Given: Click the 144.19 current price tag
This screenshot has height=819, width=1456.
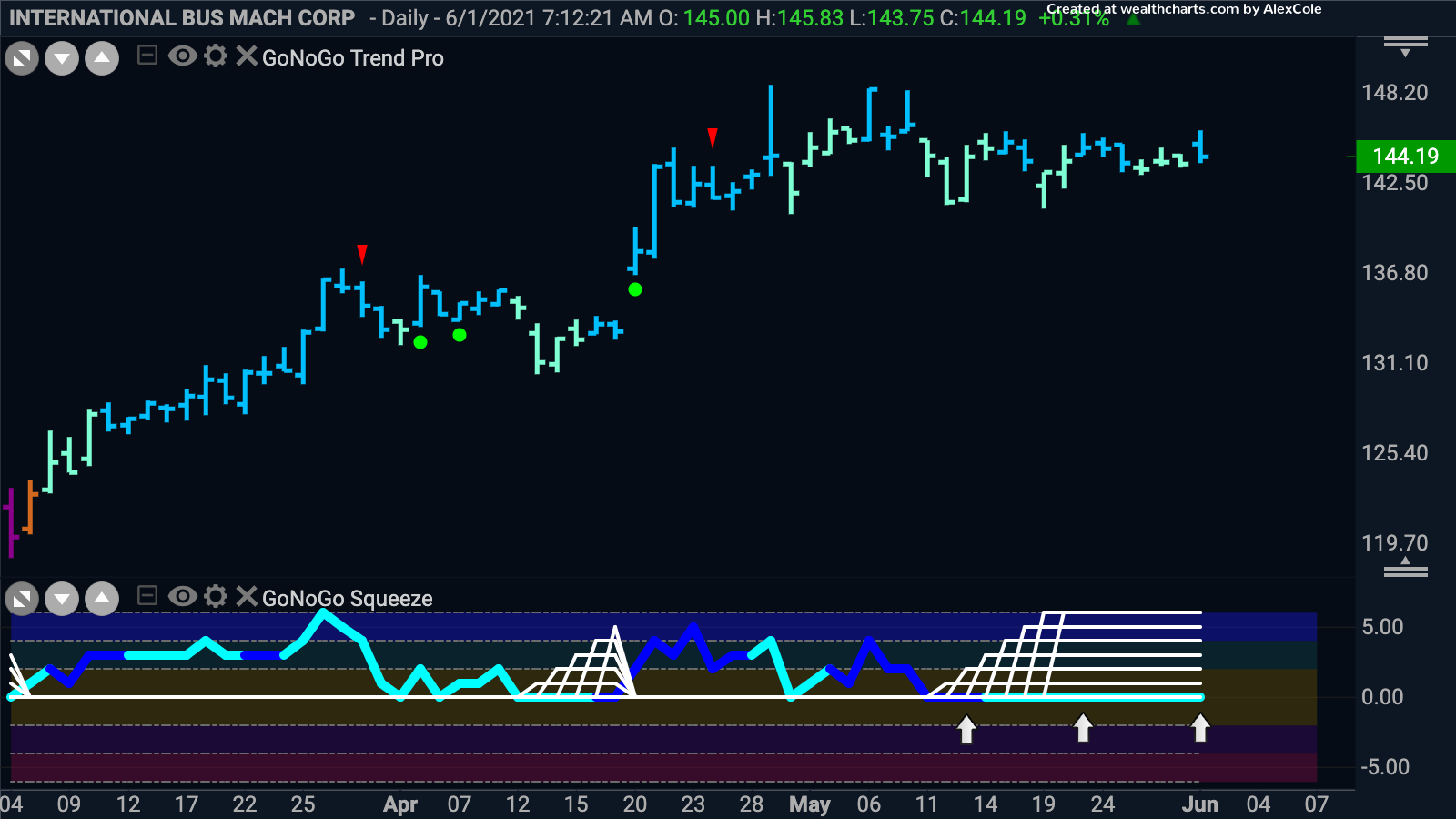Looking at the screenshot, I should 1406,157.
